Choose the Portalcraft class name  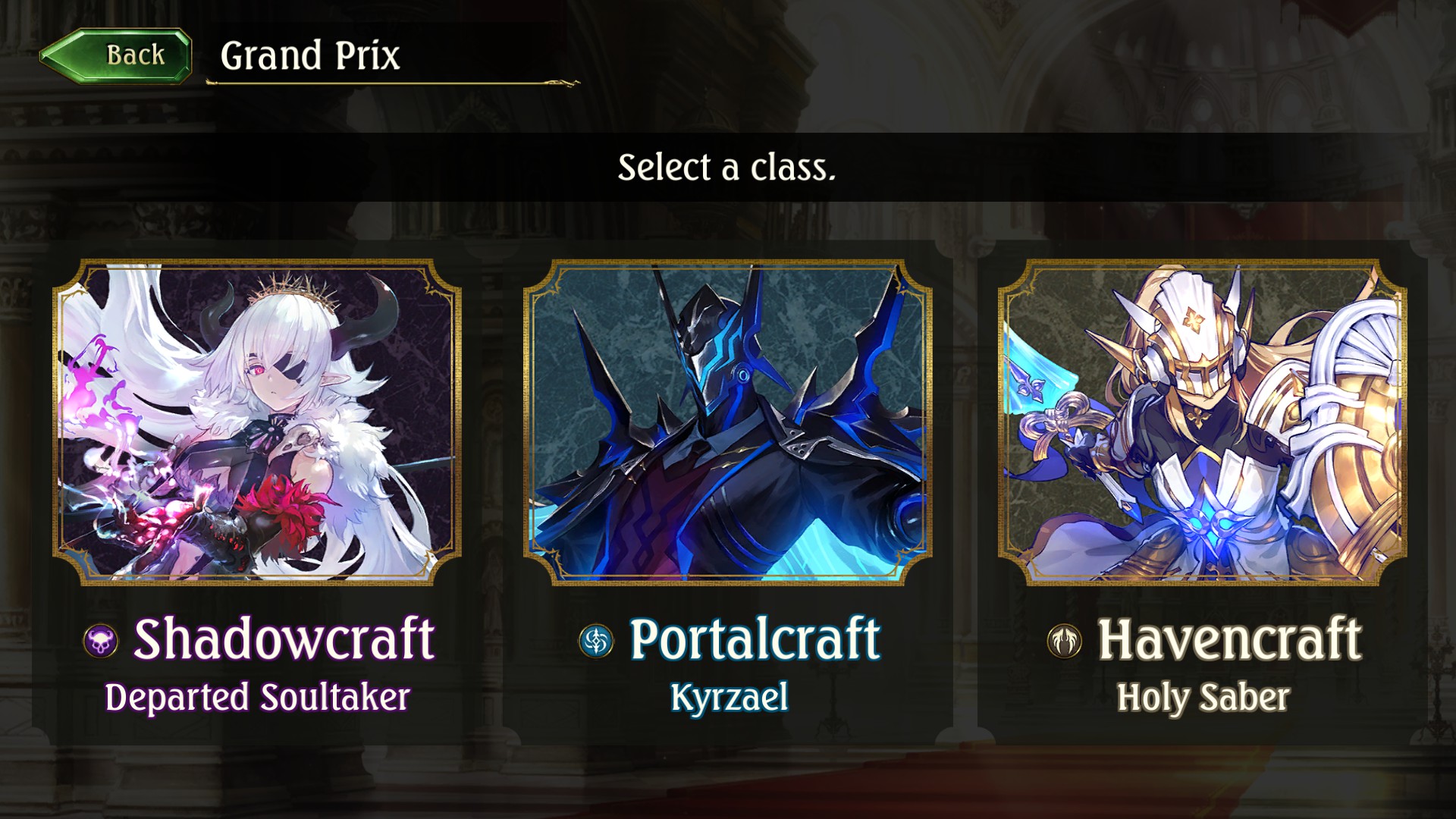pos(755,639)
